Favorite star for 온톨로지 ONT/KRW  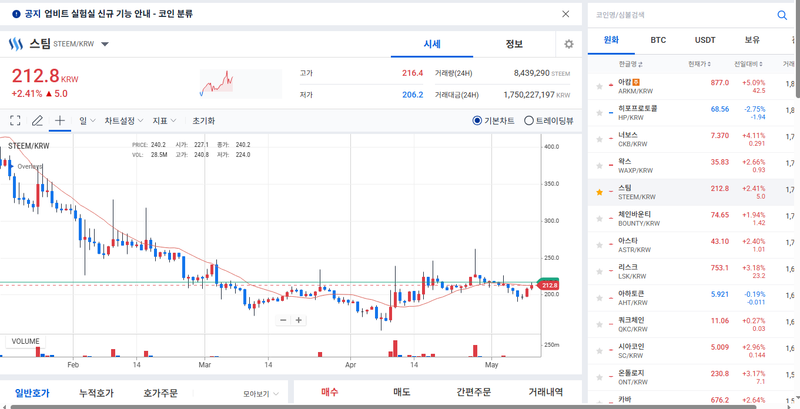tap(599, 378)
